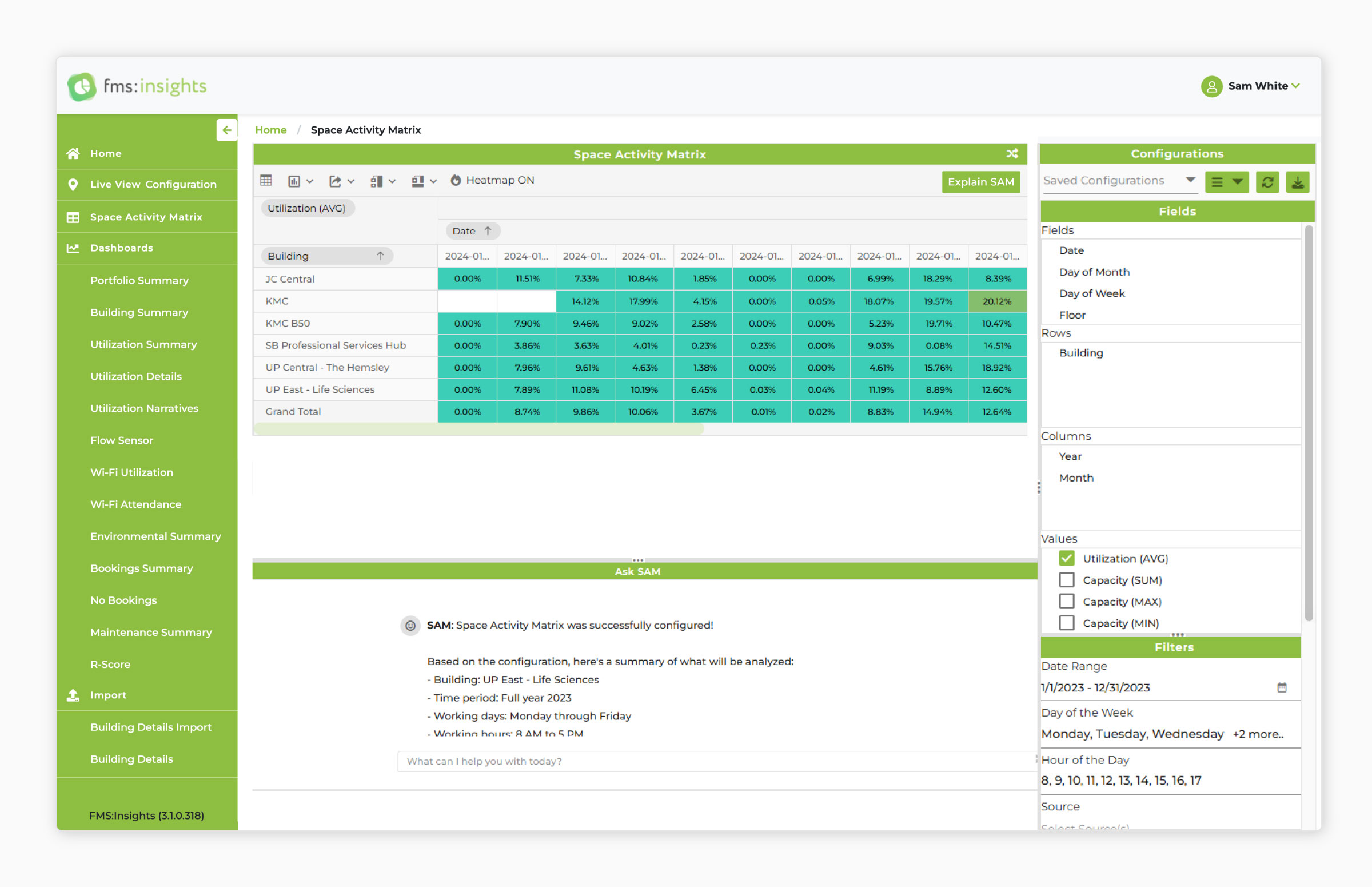Click the Hour of the Day filter value
The height and width of the screenshot is (887, 1372).
coord(1121,781)
